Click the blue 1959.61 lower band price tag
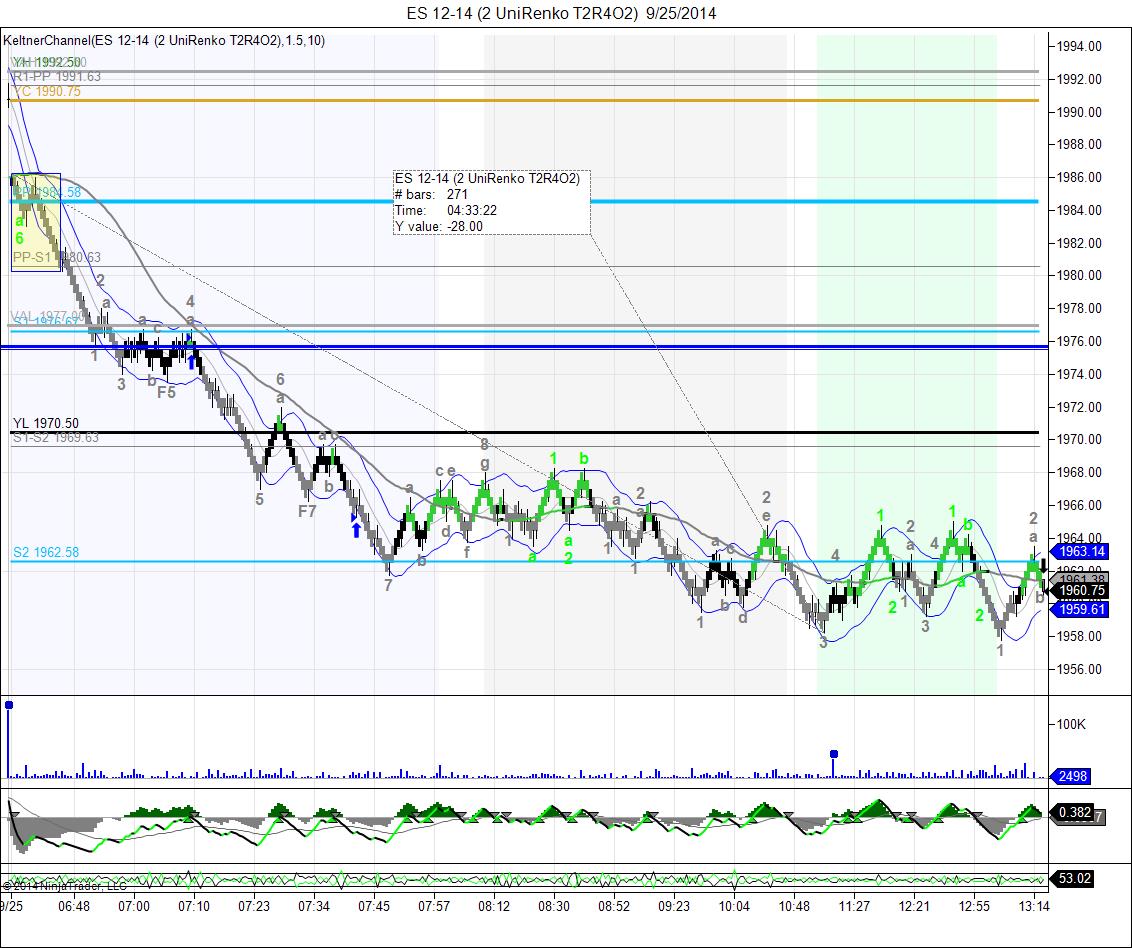Screen dimensions: 1132x948 pos(1081,609)
